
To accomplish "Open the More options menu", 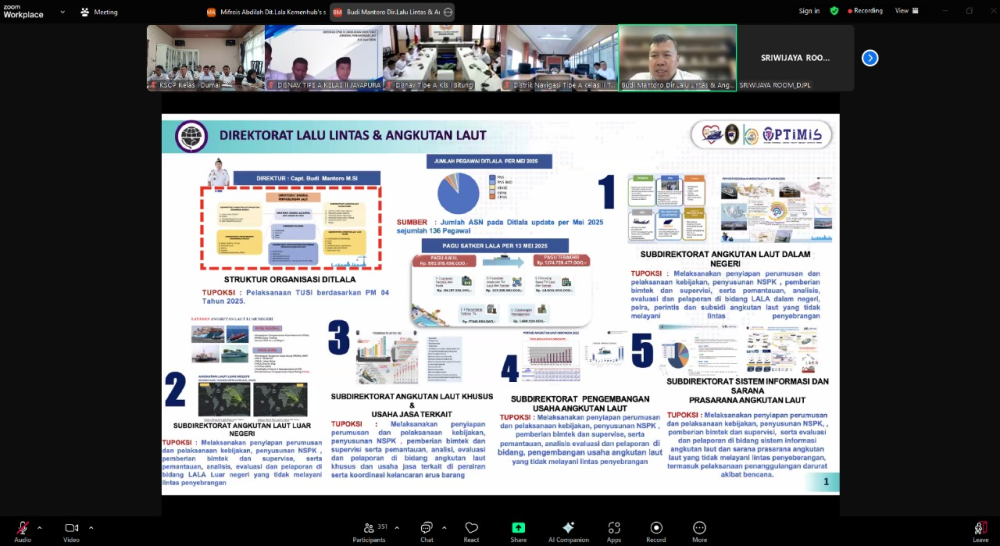I will 699,531.
